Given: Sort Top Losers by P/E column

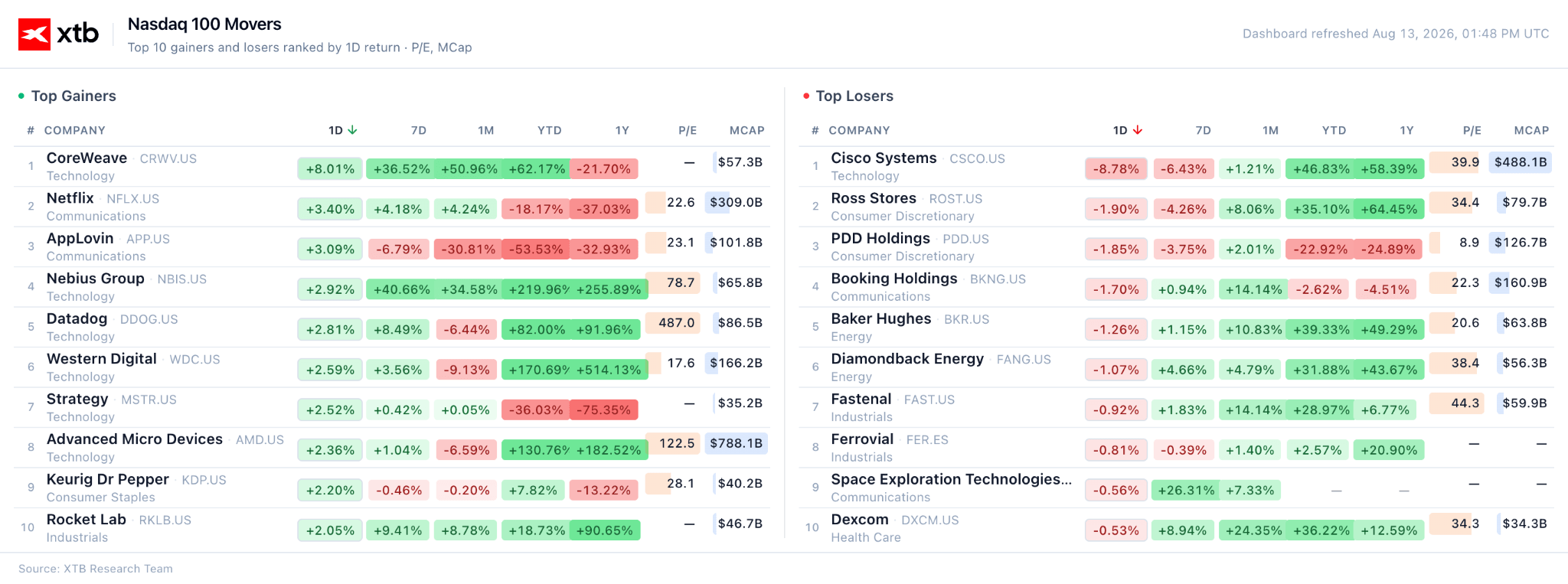Looking at the screenshot, I should pos(1472,130).
